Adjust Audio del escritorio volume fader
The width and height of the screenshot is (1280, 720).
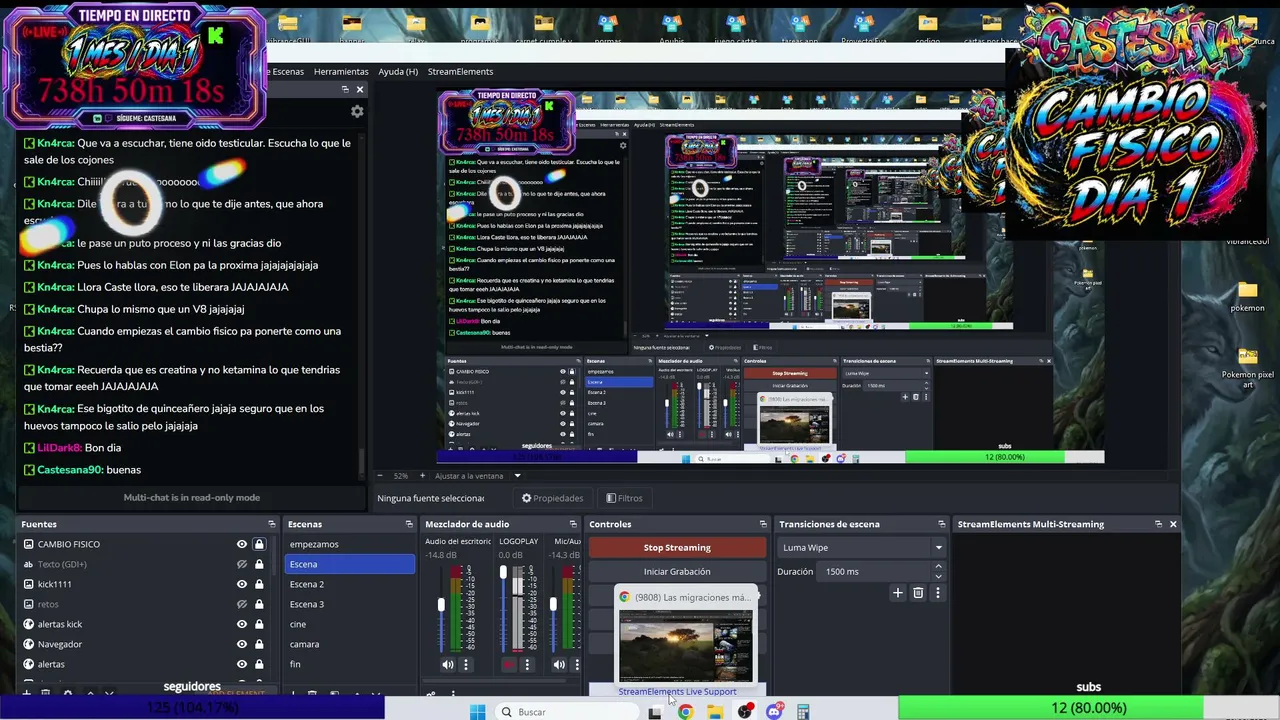pos(441,605)
